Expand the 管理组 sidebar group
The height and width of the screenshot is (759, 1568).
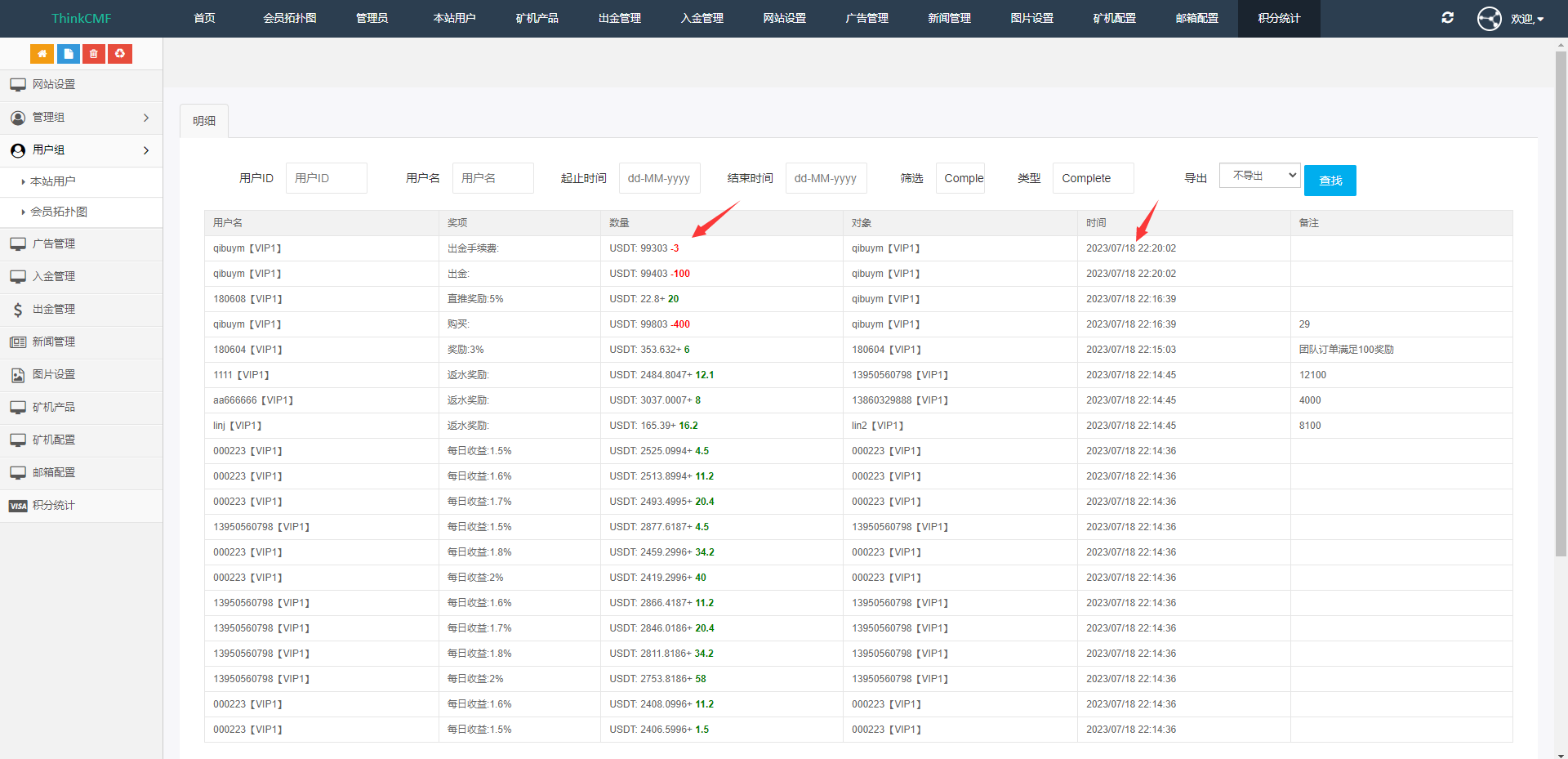[x=82, y=118]
